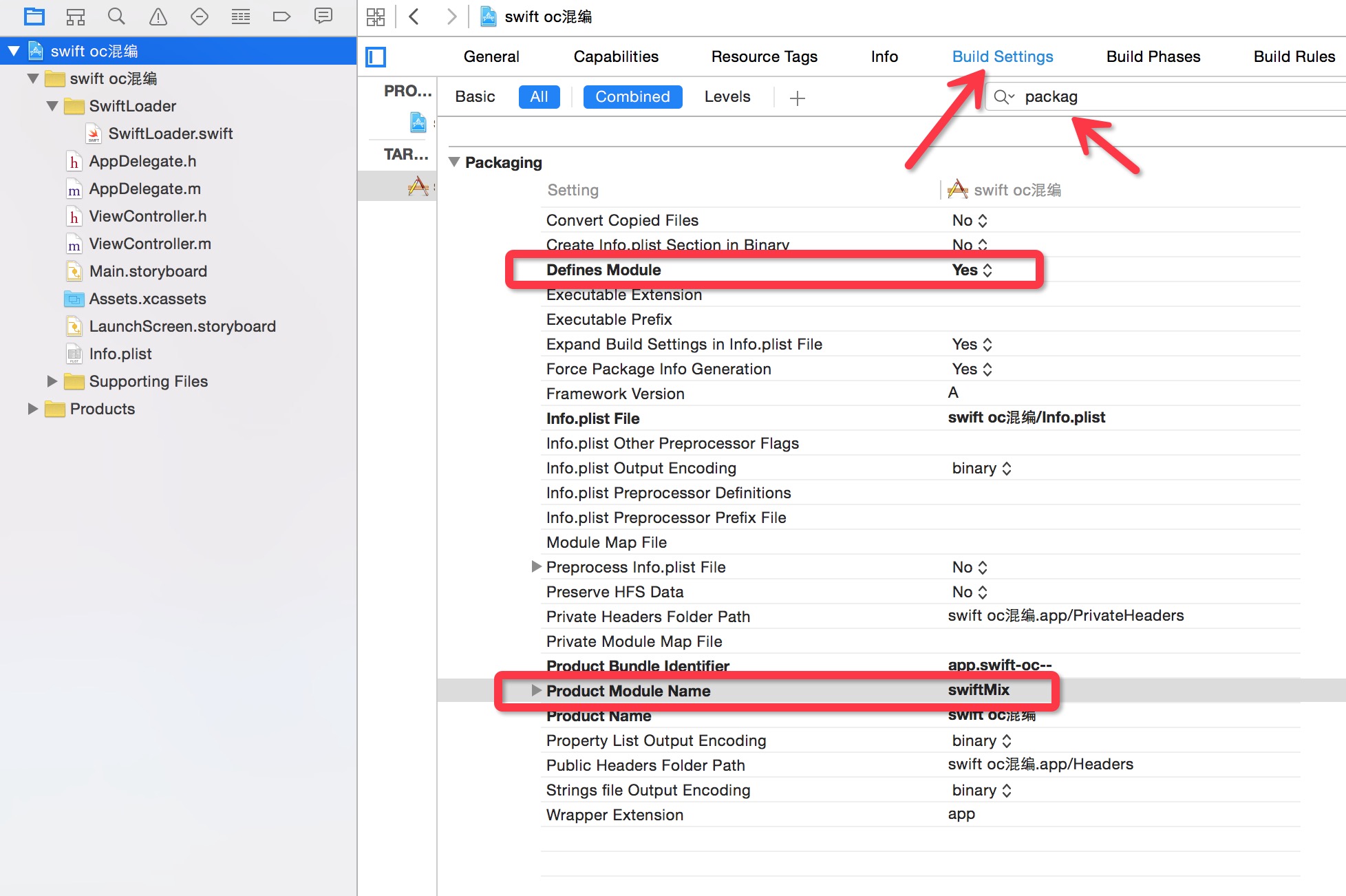Open the Report navigator speech bubble icon
Image resolution: width=1346 pixels, height=896 pixels.
tap(323, 17)
